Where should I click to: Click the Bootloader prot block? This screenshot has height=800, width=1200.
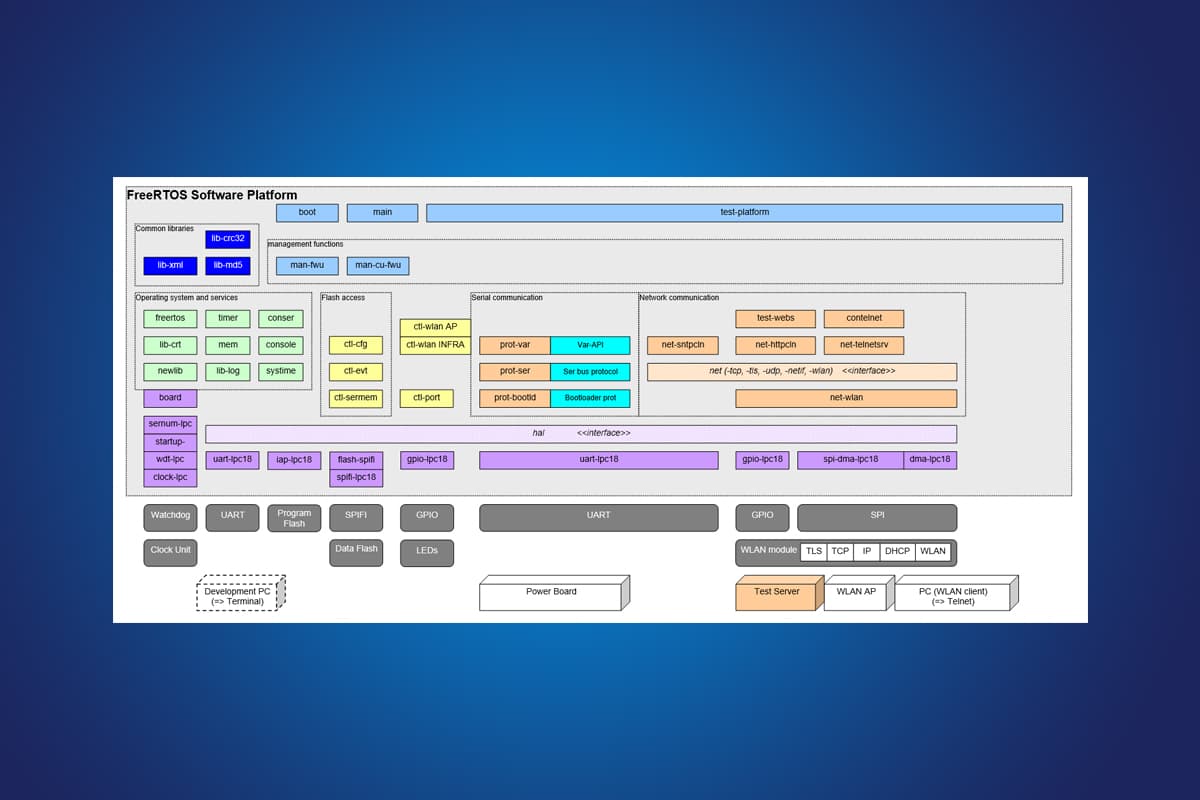coord(590,398)
